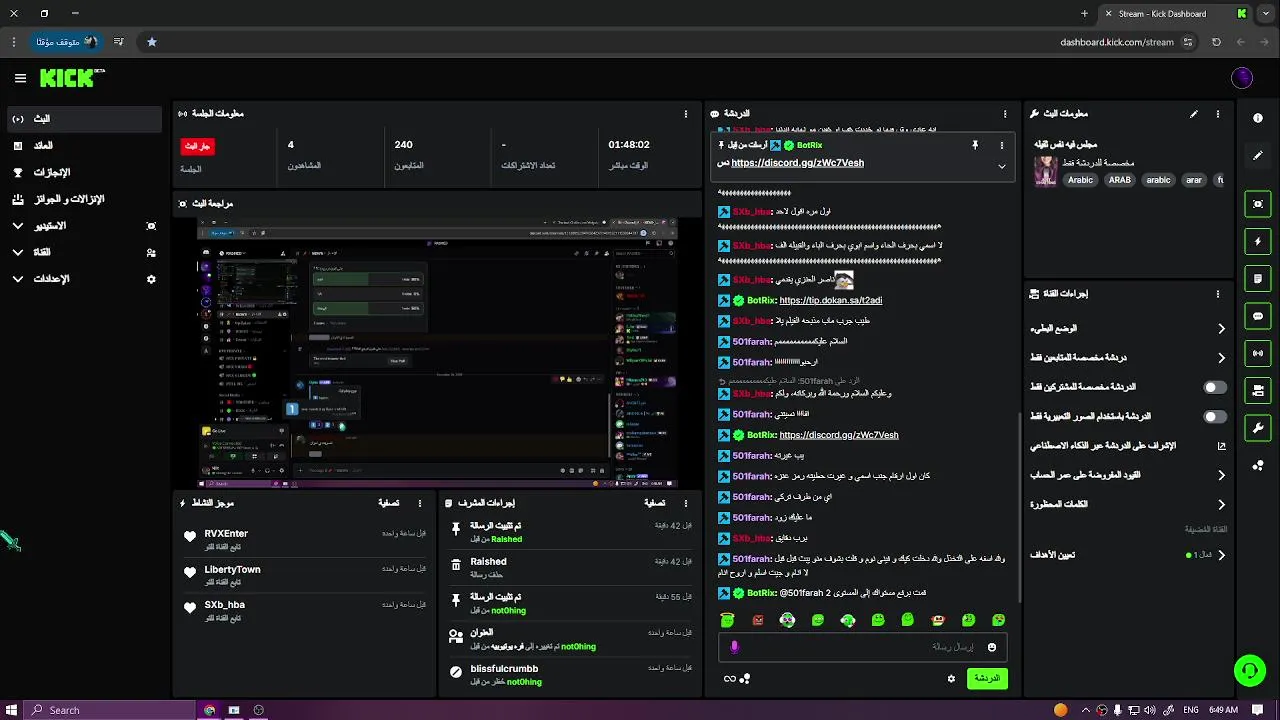Screen dimensions: 1280x720
Task: Click infinity icon below message box
Action: 730,679
